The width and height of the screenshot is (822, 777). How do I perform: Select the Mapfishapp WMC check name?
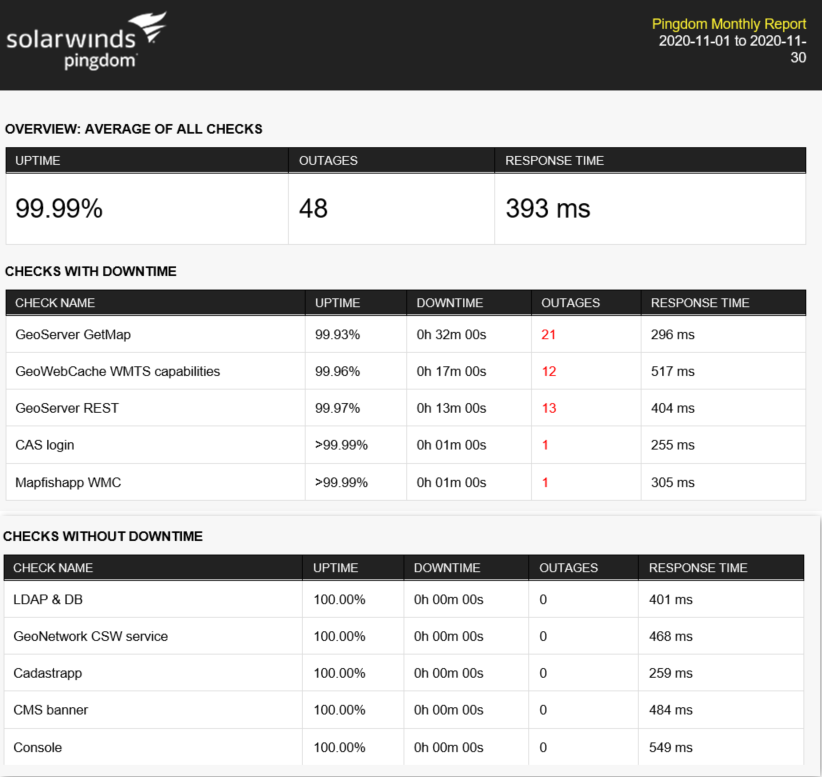coord(68,482)
